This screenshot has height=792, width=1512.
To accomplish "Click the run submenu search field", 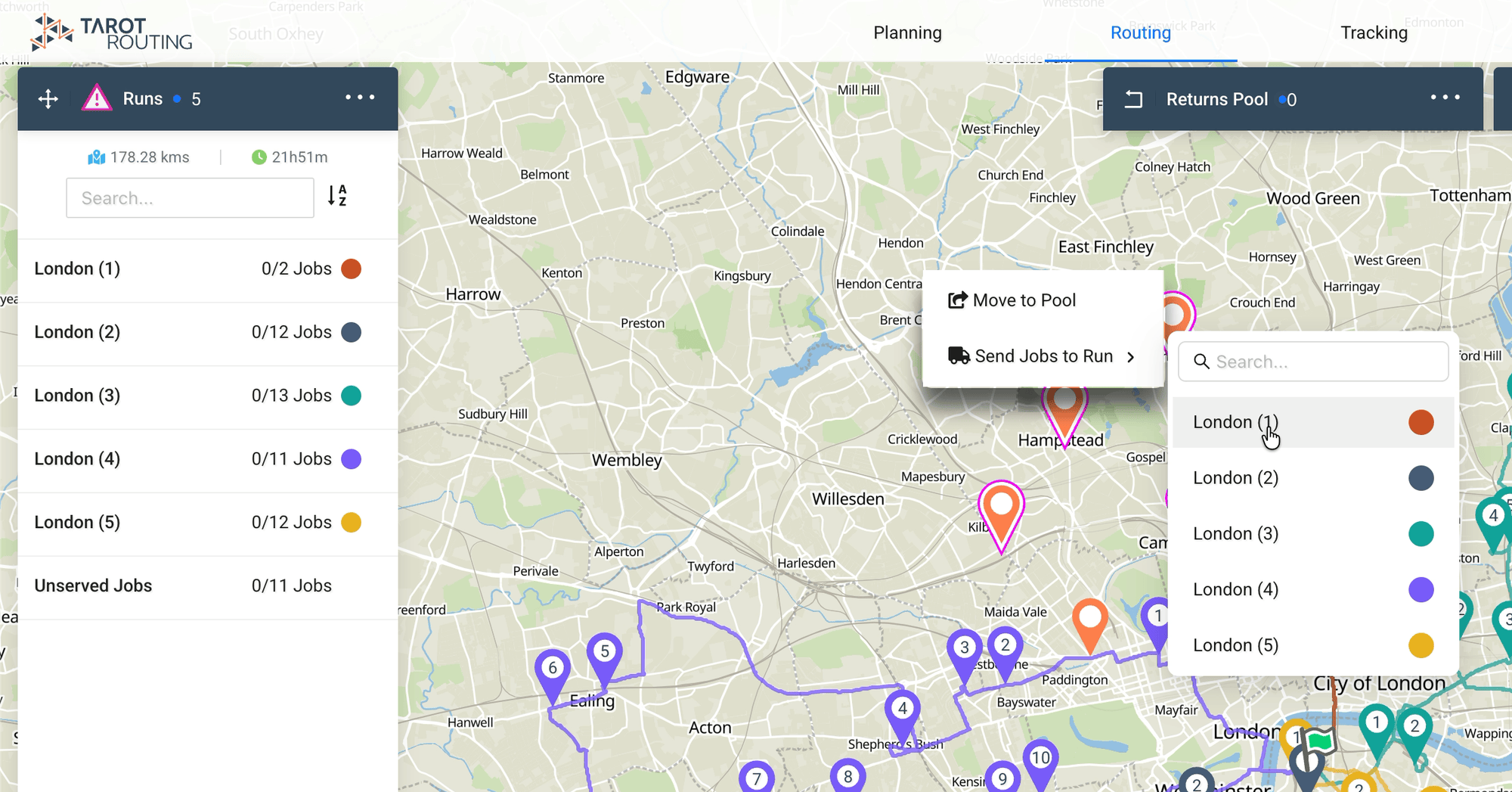I will [x=1313, y=362].
